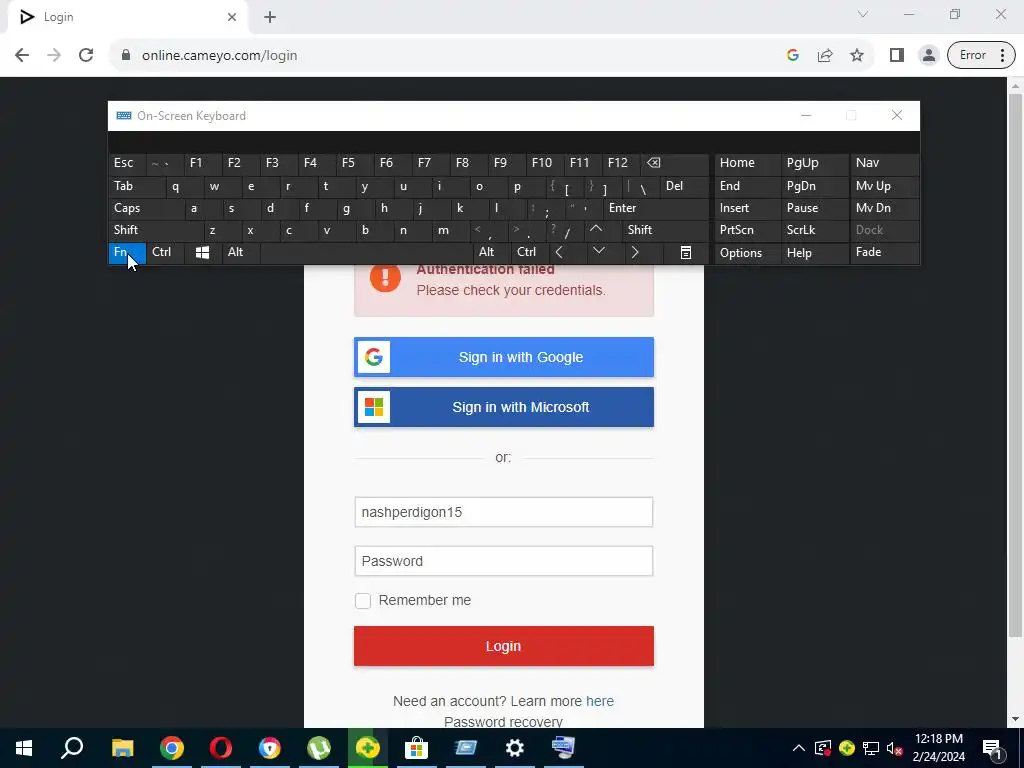Open Settings gear from taskbar

(x=515, y=748)
